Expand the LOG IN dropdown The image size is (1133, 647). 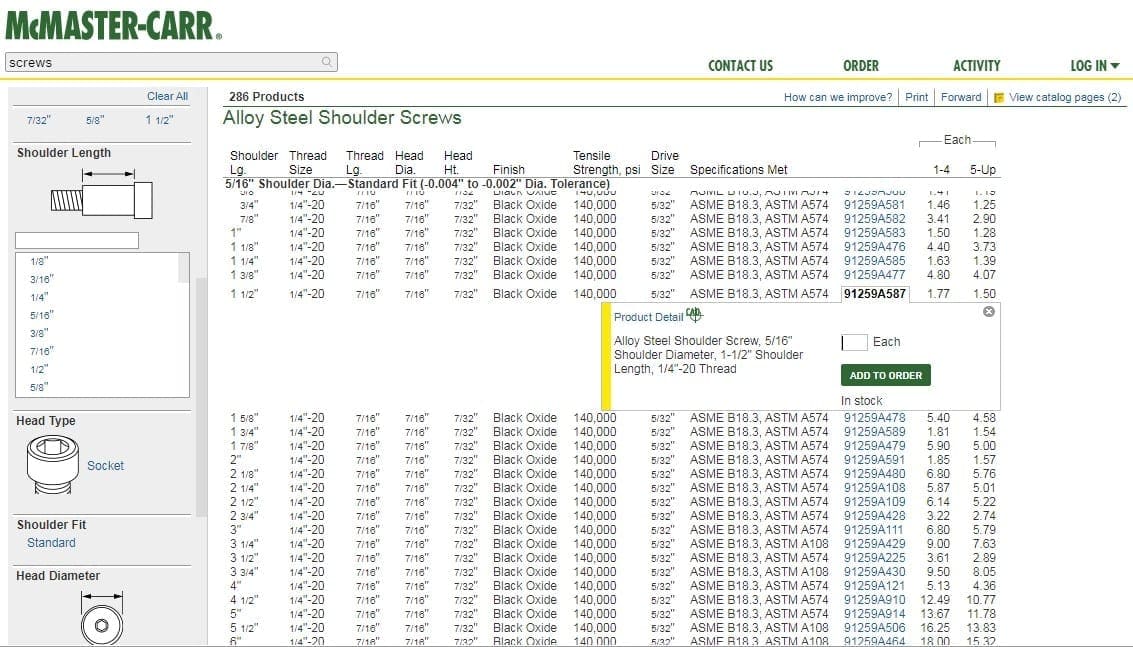point(1095,66)
